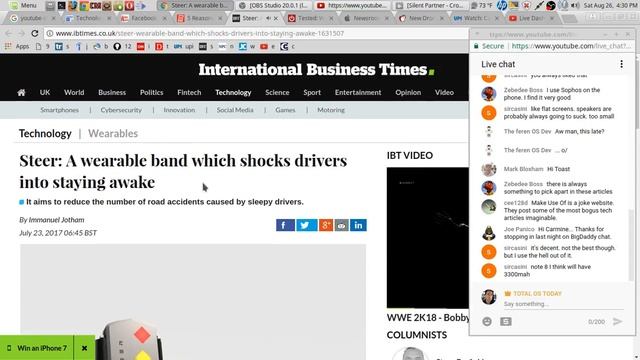Open the World nav section
Viewport: 640px width, 360px height.
coord(74,93)
